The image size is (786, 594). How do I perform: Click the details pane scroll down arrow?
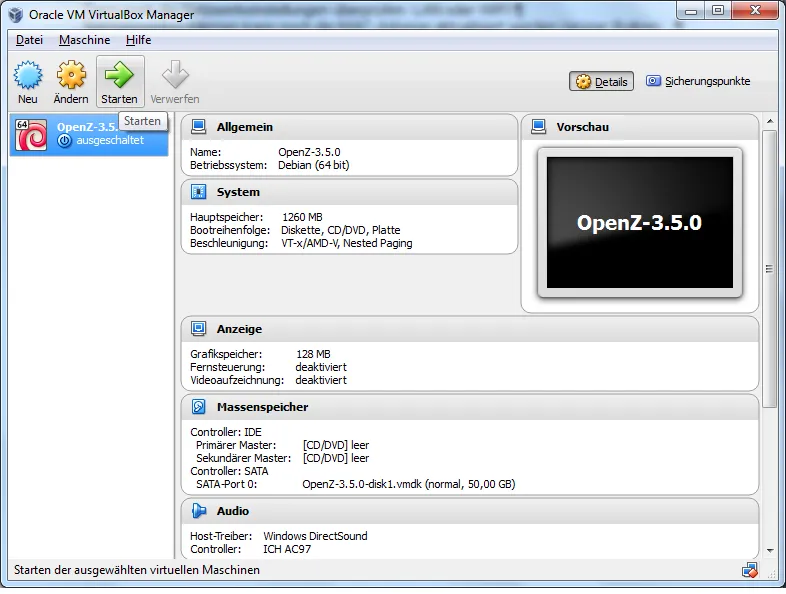pos(770,550)
